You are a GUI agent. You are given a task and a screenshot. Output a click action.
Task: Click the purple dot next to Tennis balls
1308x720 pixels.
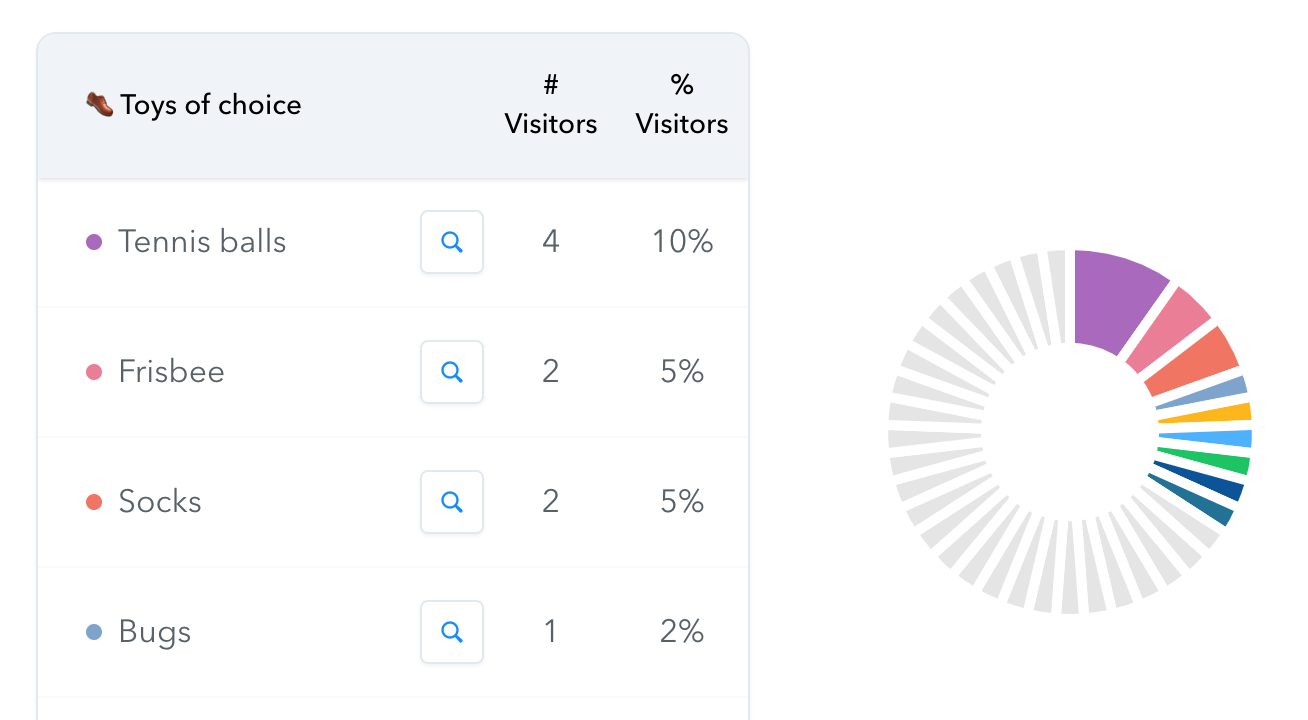pos(94,242)
